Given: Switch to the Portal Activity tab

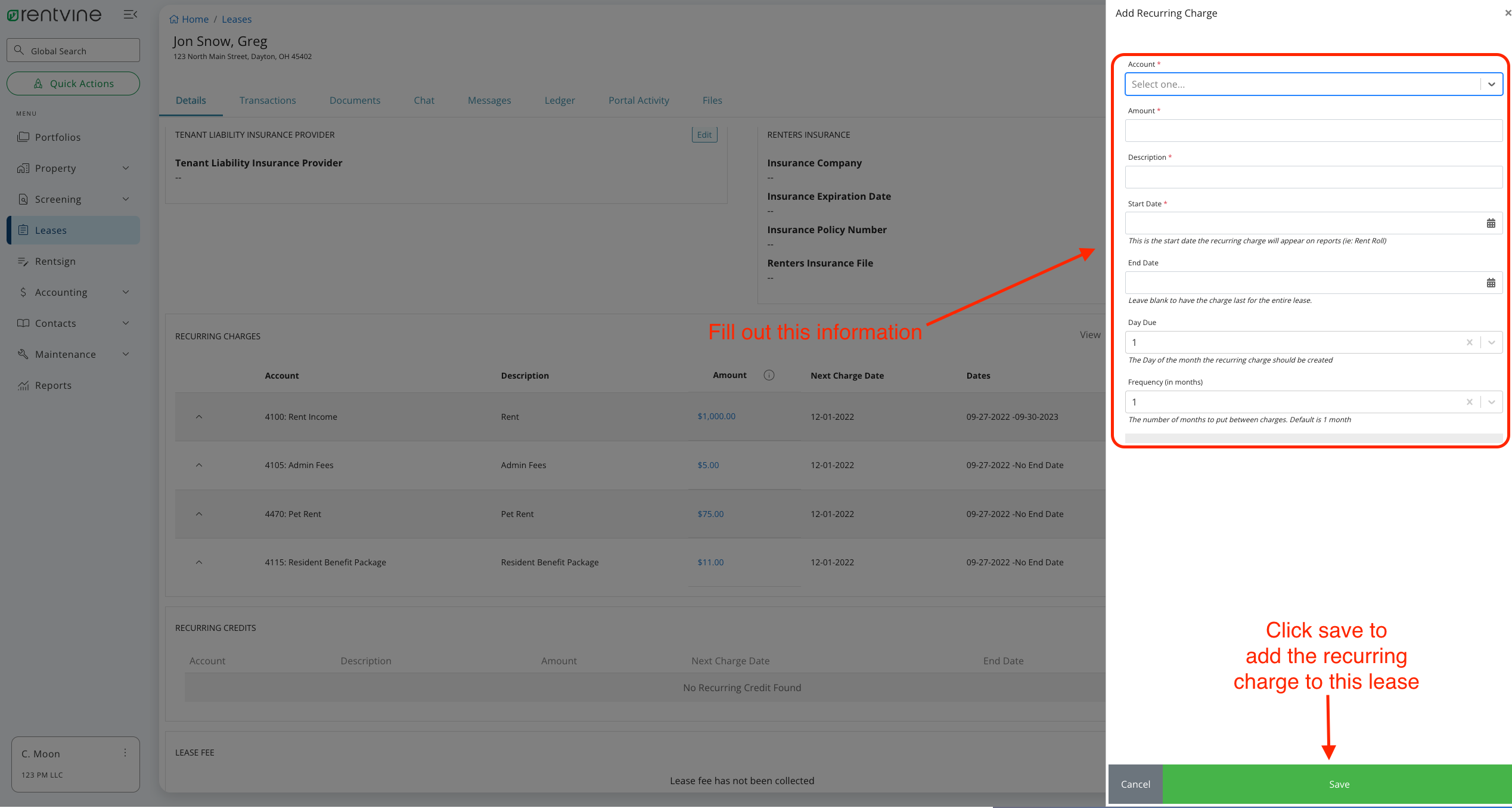Looking at the screenshot, I should pos(638,100).
